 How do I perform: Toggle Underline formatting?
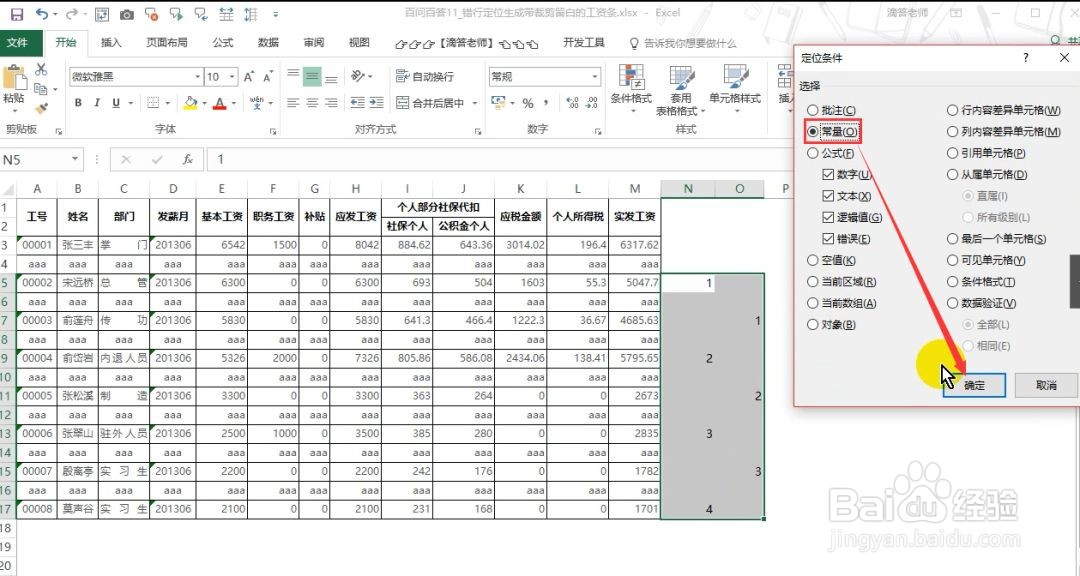point(116,103)
